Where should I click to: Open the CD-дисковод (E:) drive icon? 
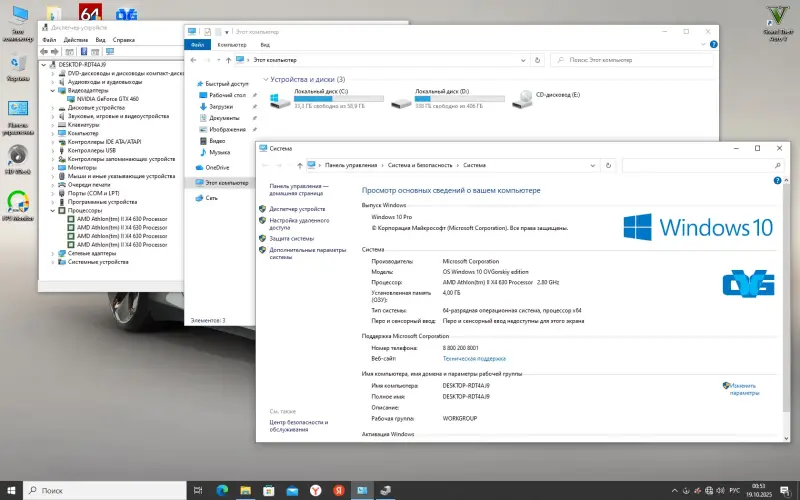(522, 99)
